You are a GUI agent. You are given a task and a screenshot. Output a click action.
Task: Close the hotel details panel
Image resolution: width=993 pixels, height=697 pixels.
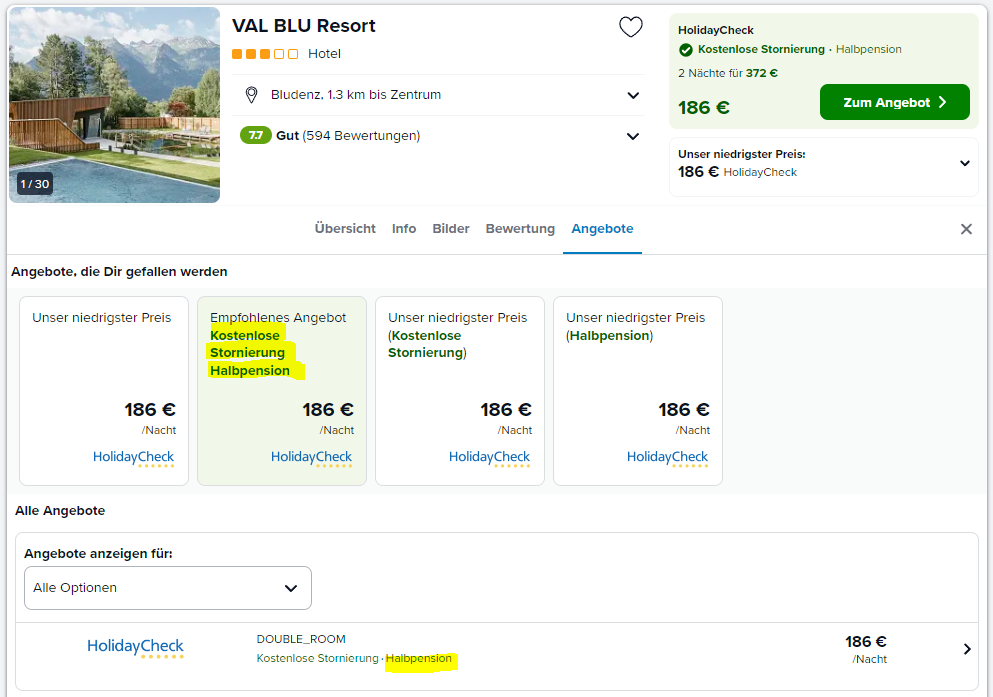966,229
